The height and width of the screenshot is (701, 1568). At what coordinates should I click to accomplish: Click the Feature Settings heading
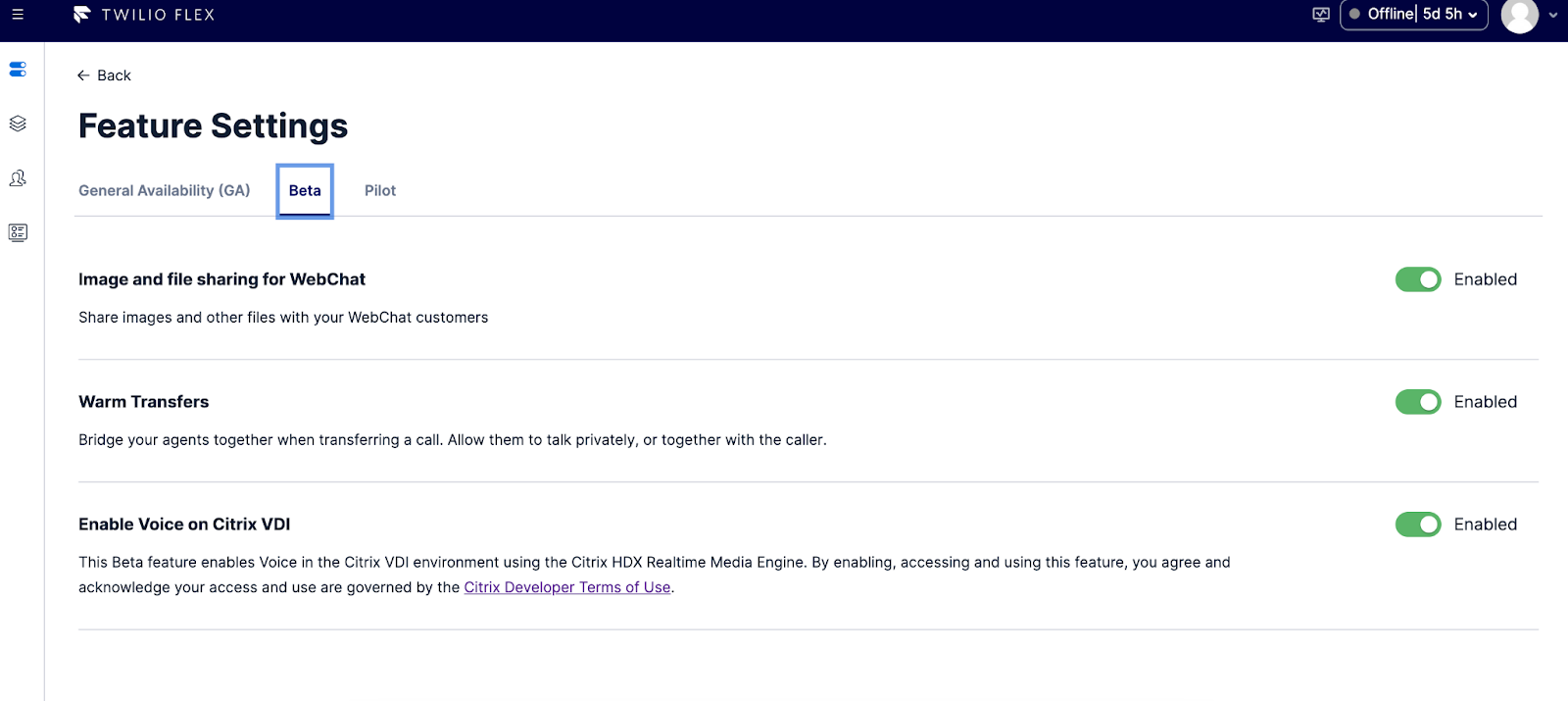(x=213, y=126)
